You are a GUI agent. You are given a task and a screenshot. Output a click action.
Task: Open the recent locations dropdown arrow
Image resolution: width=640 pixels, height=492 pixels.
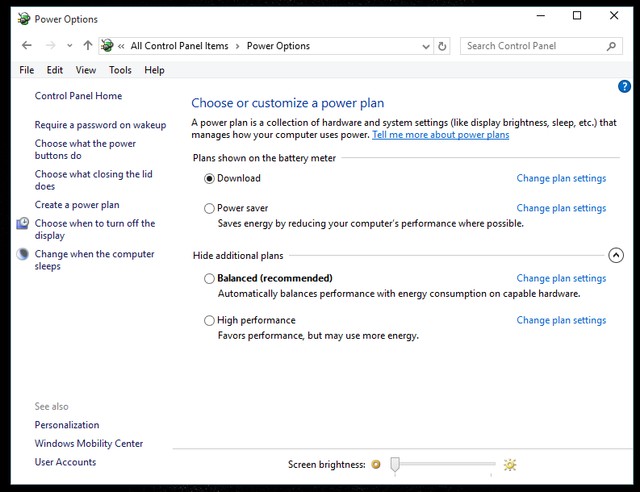click(70, 46)
